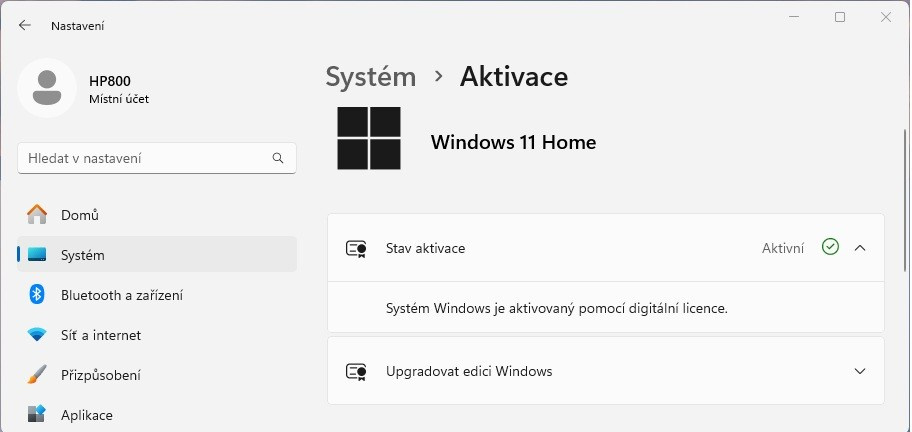Click the HP800 user avatar icon
Image resolution: width=912 pixels, height=432 pixels.
coord(46,88)
